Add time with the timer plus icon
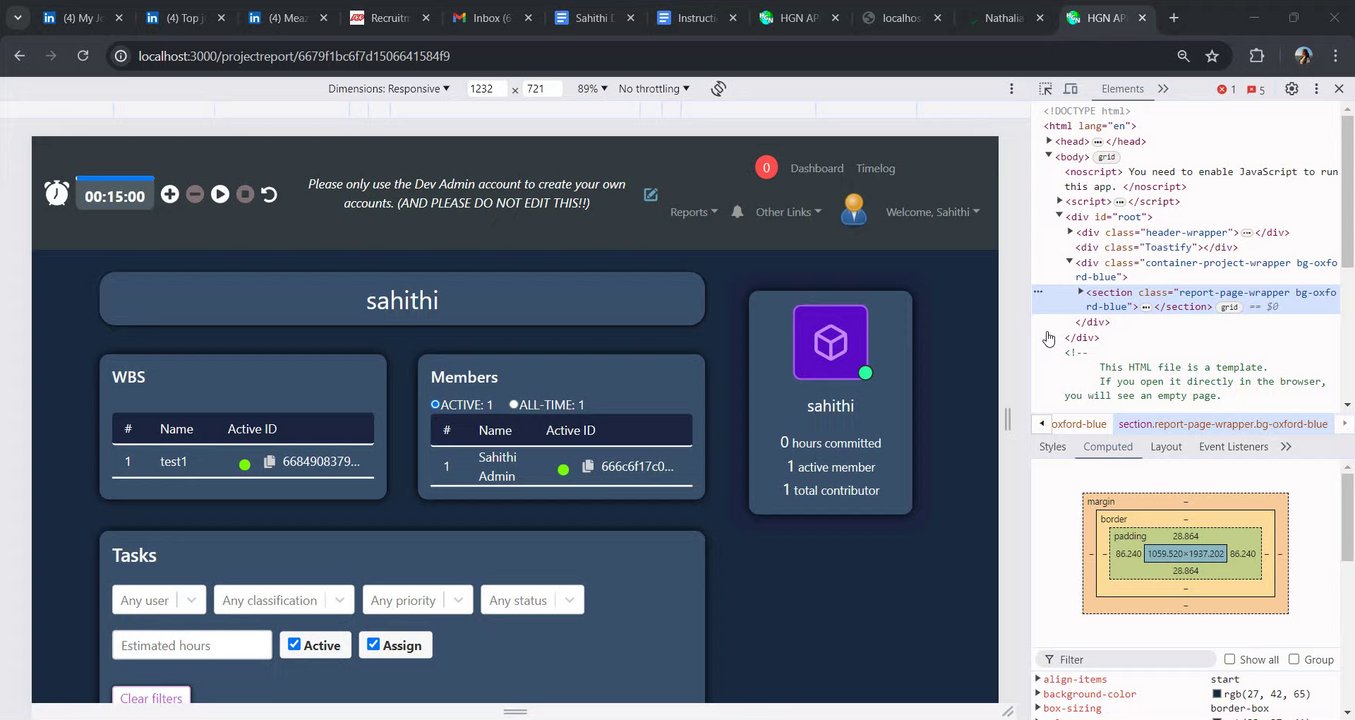 click(x=170, y=194)
